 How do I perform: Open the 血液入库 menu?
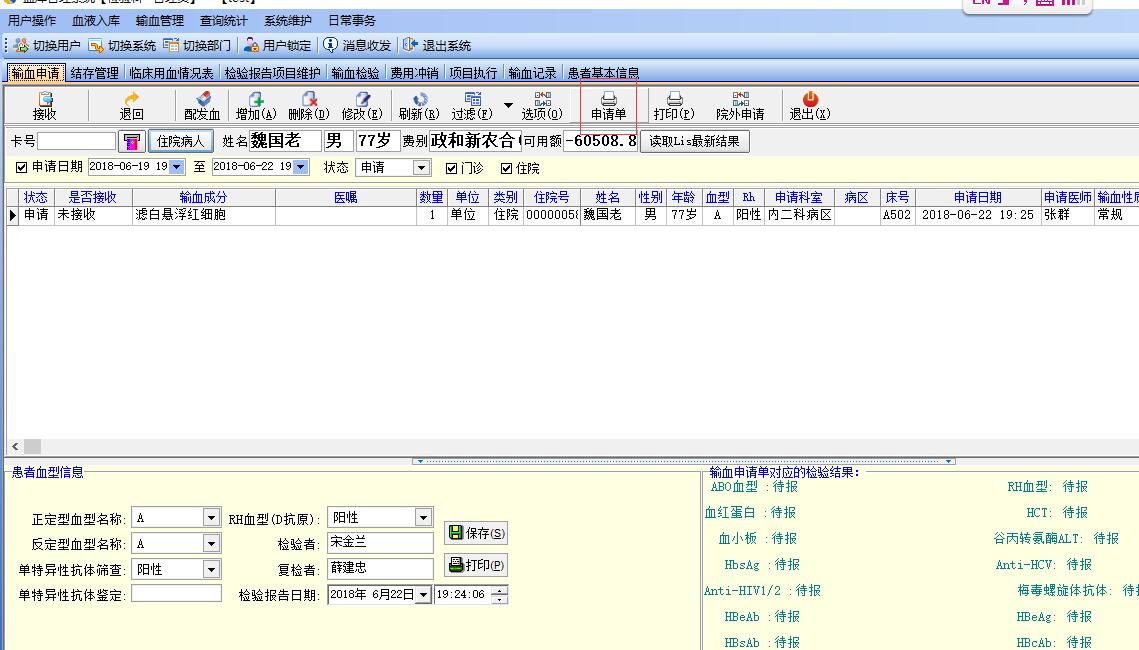96,21
